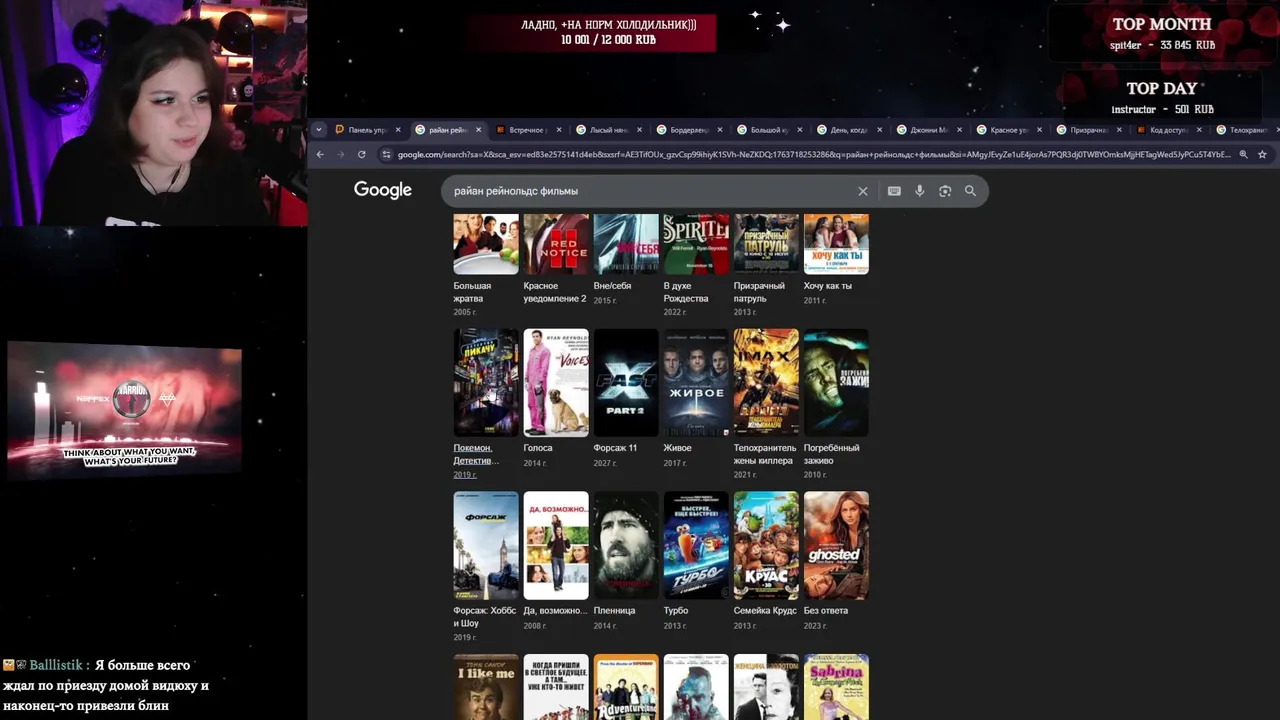Clear the search query with the X
This screenshot has height=720, width=1280.
click(863, 191)
